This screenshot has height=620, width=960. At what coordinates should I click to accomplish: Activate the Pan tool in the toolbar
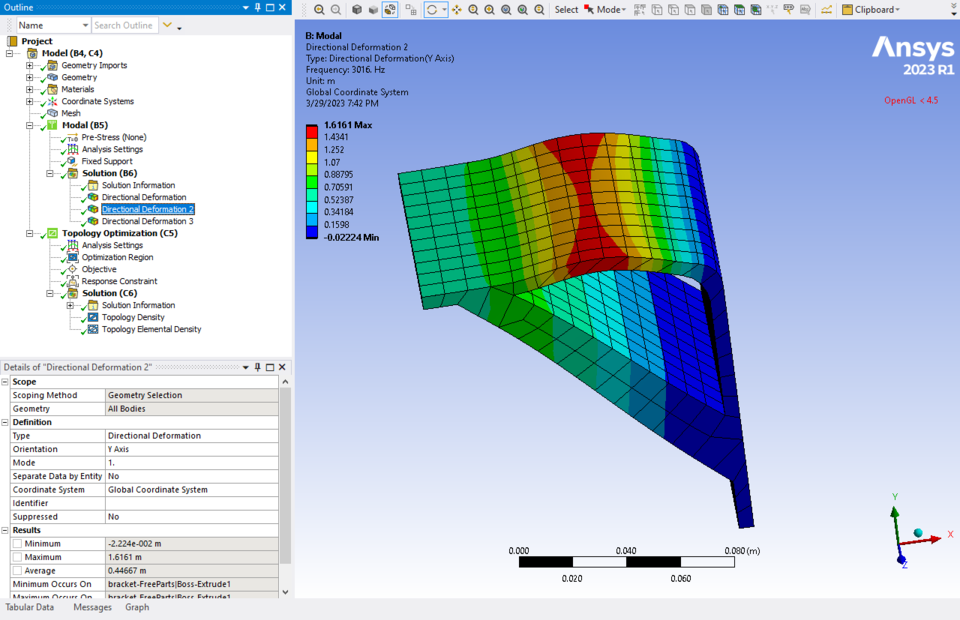[457, 9]
